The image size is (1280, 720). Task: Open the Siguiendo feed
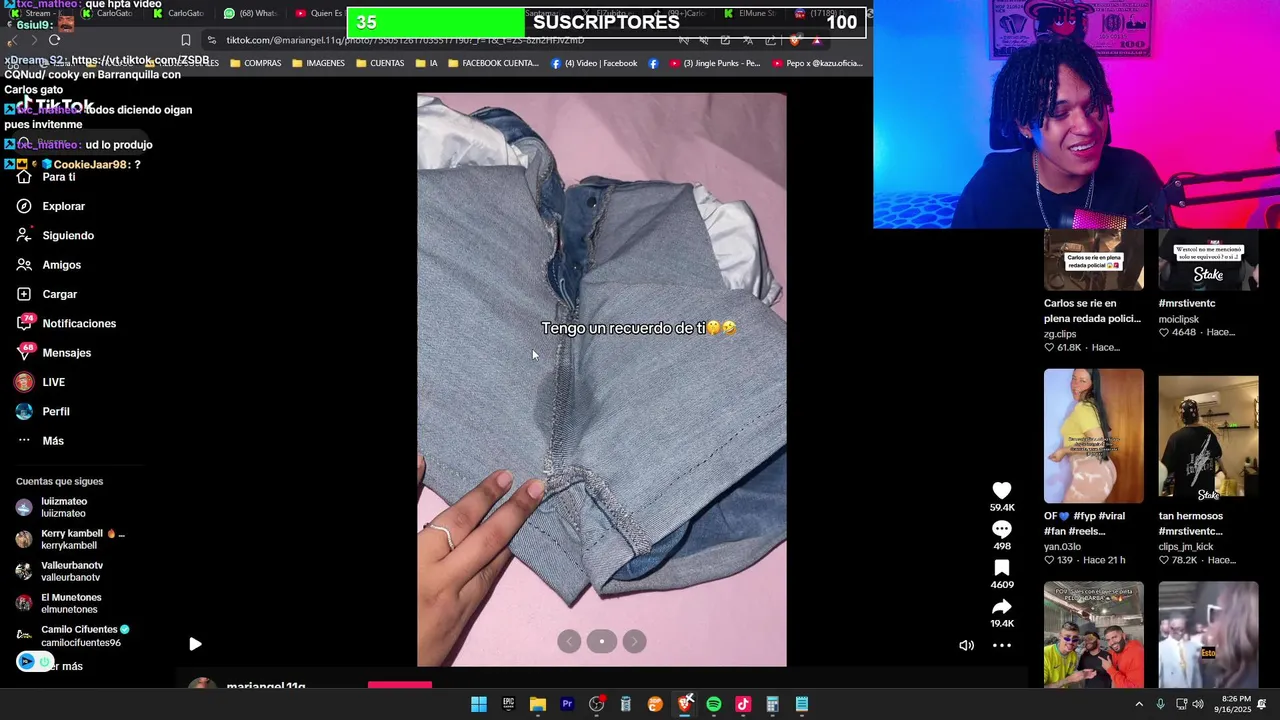click(55, 235)
